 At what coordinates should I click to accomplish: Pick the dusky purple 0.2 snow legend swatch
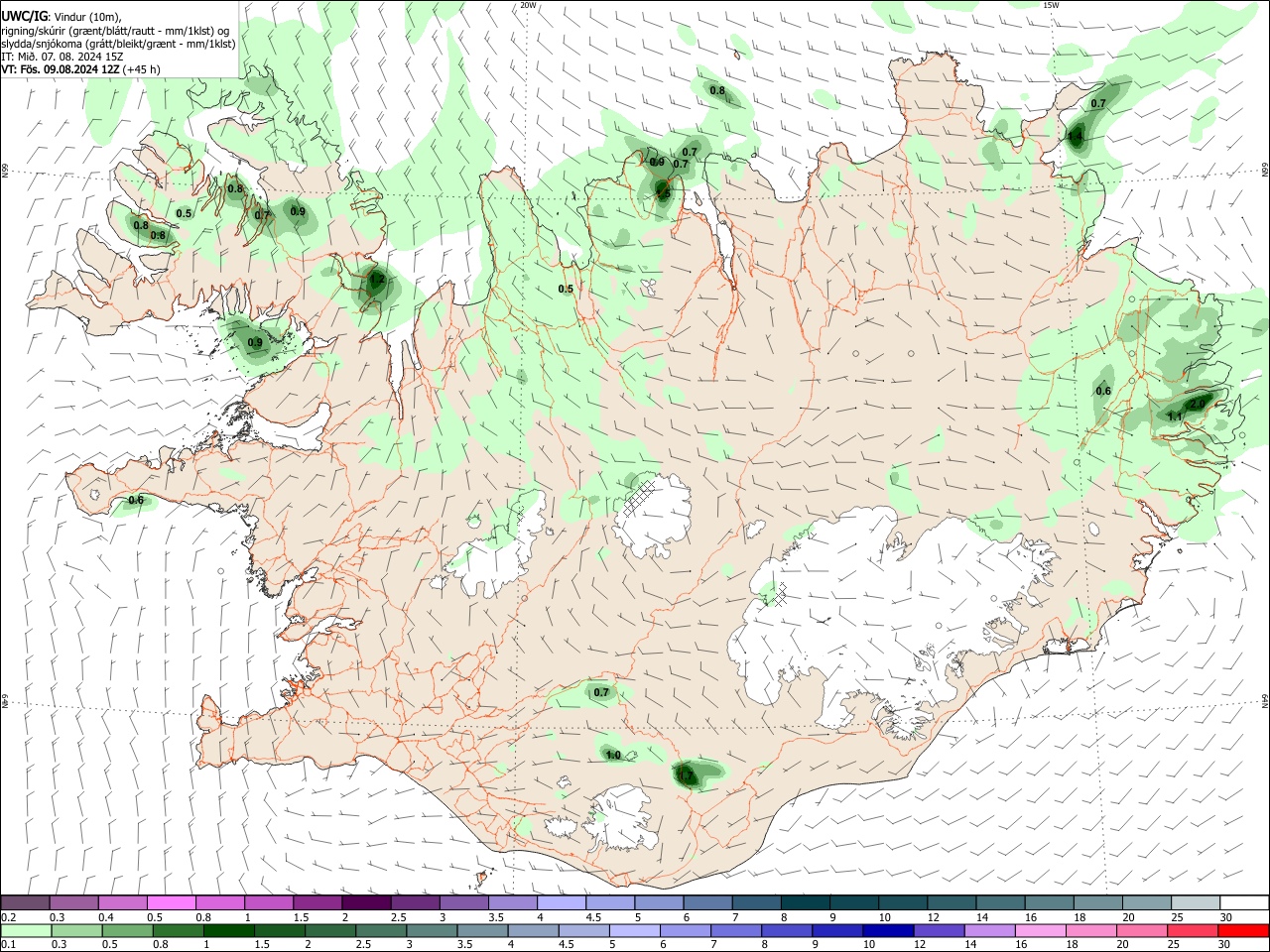(25, 903)
